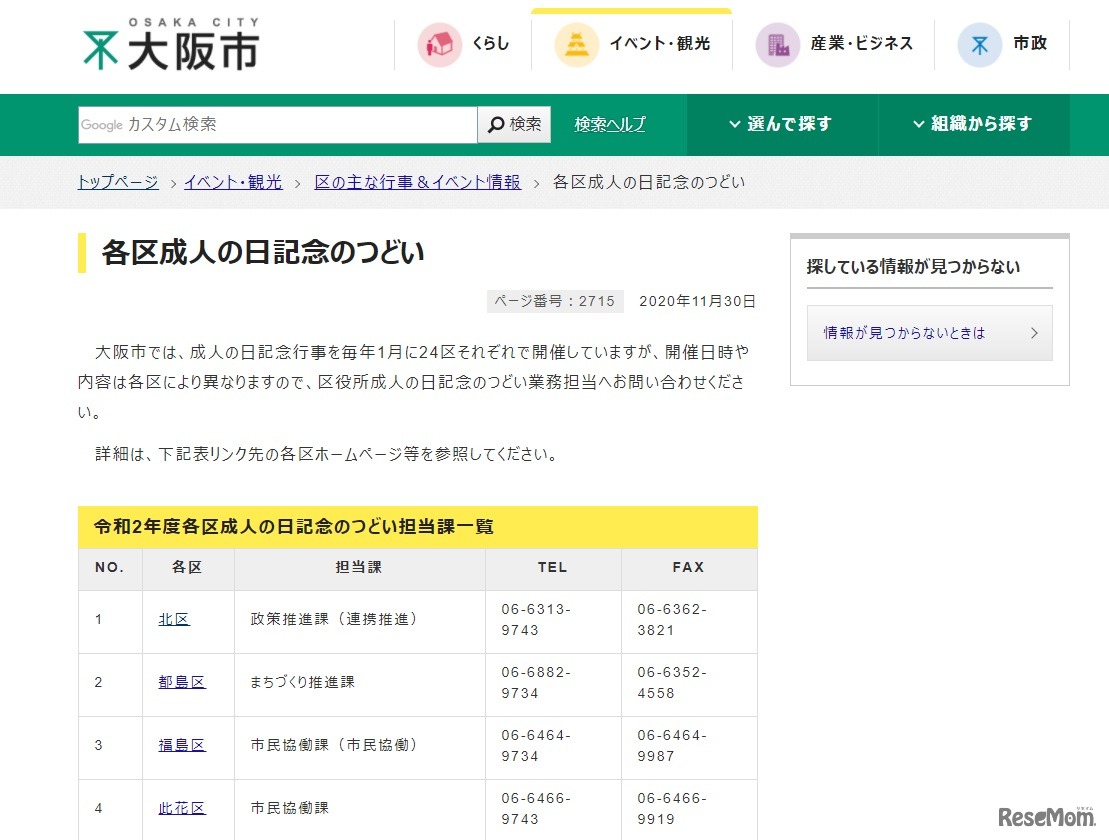Expand the 組織から探す dropdown

972,125
